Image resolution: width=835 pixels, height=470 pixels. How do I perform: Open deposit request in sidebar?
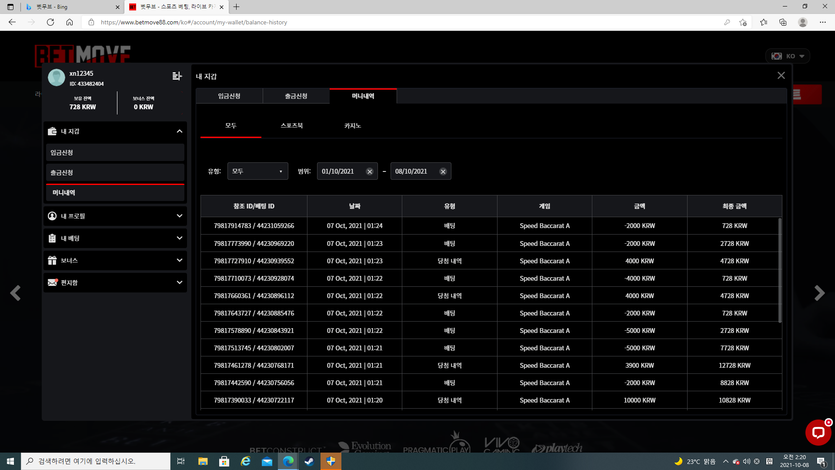[x=115, y=153]
